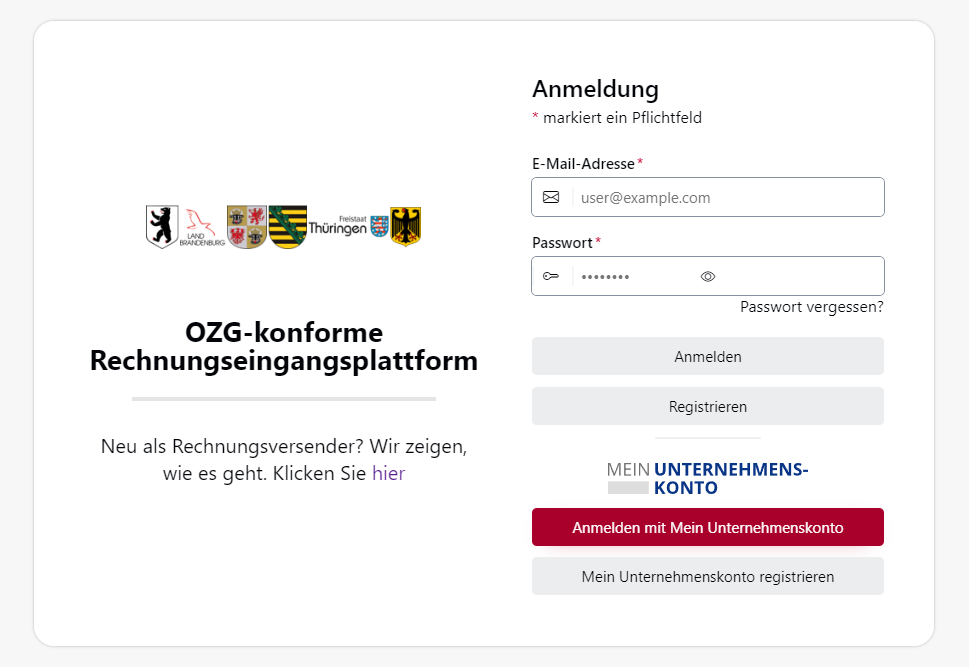This screenshot has height=667, width=969.
Task: Select the Land Brandenburg eagle logo
Action: (200, 225)
